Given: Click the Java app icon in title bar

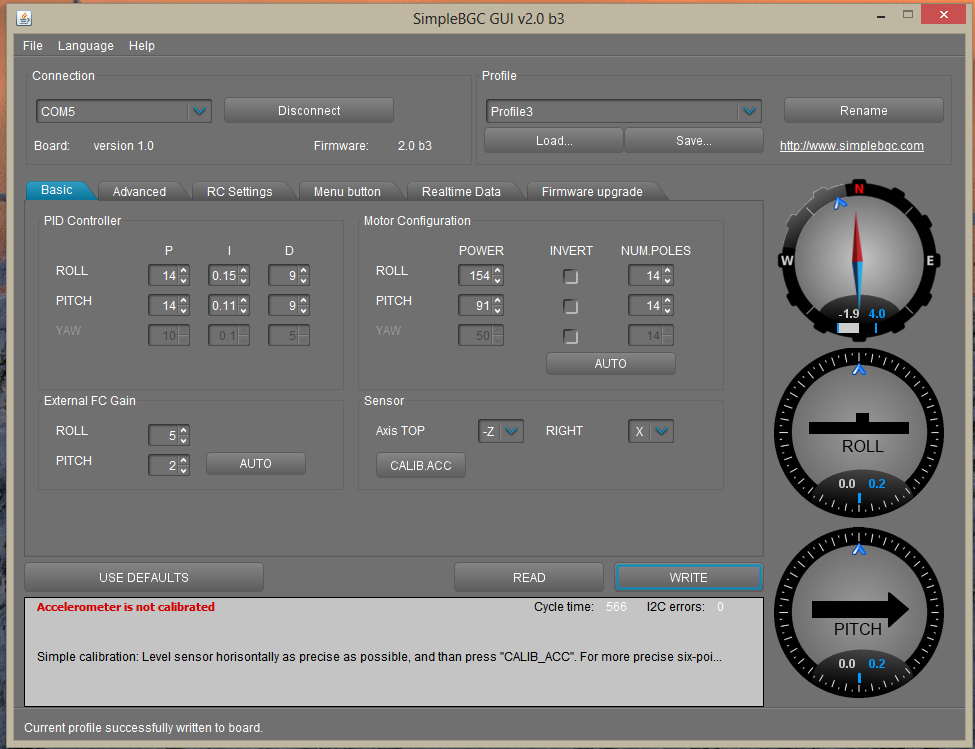Looking at the screenshot, I should [x=24, y=19].
